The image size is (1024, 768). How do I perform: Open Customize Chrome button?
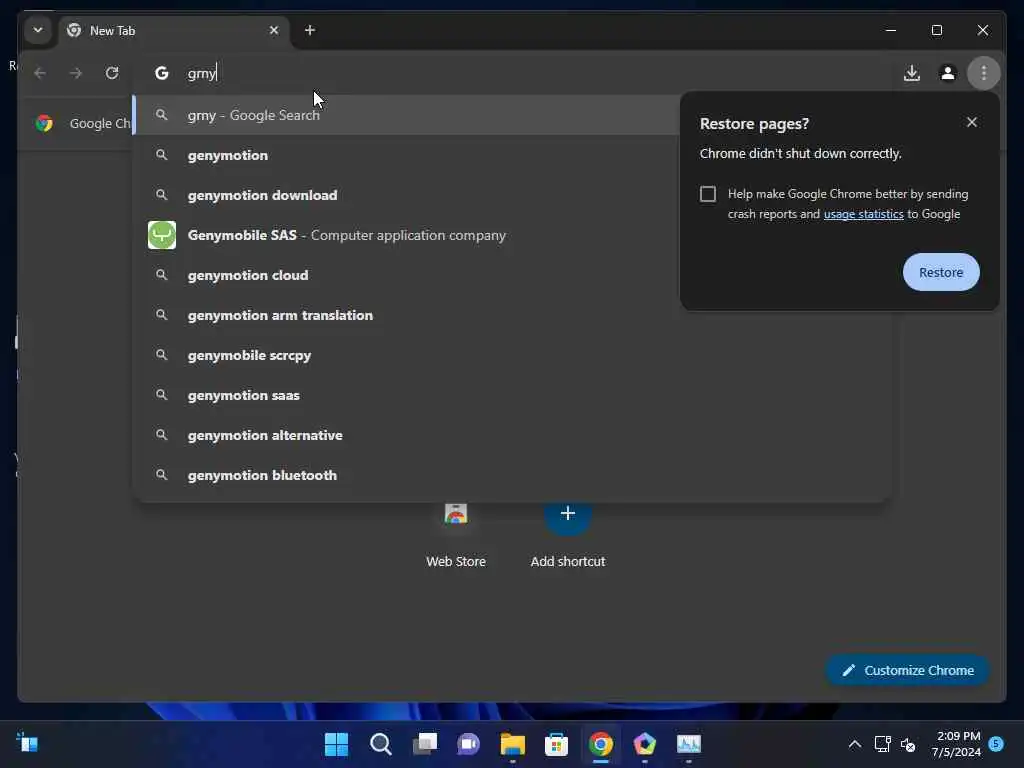(x=908, y=671)
